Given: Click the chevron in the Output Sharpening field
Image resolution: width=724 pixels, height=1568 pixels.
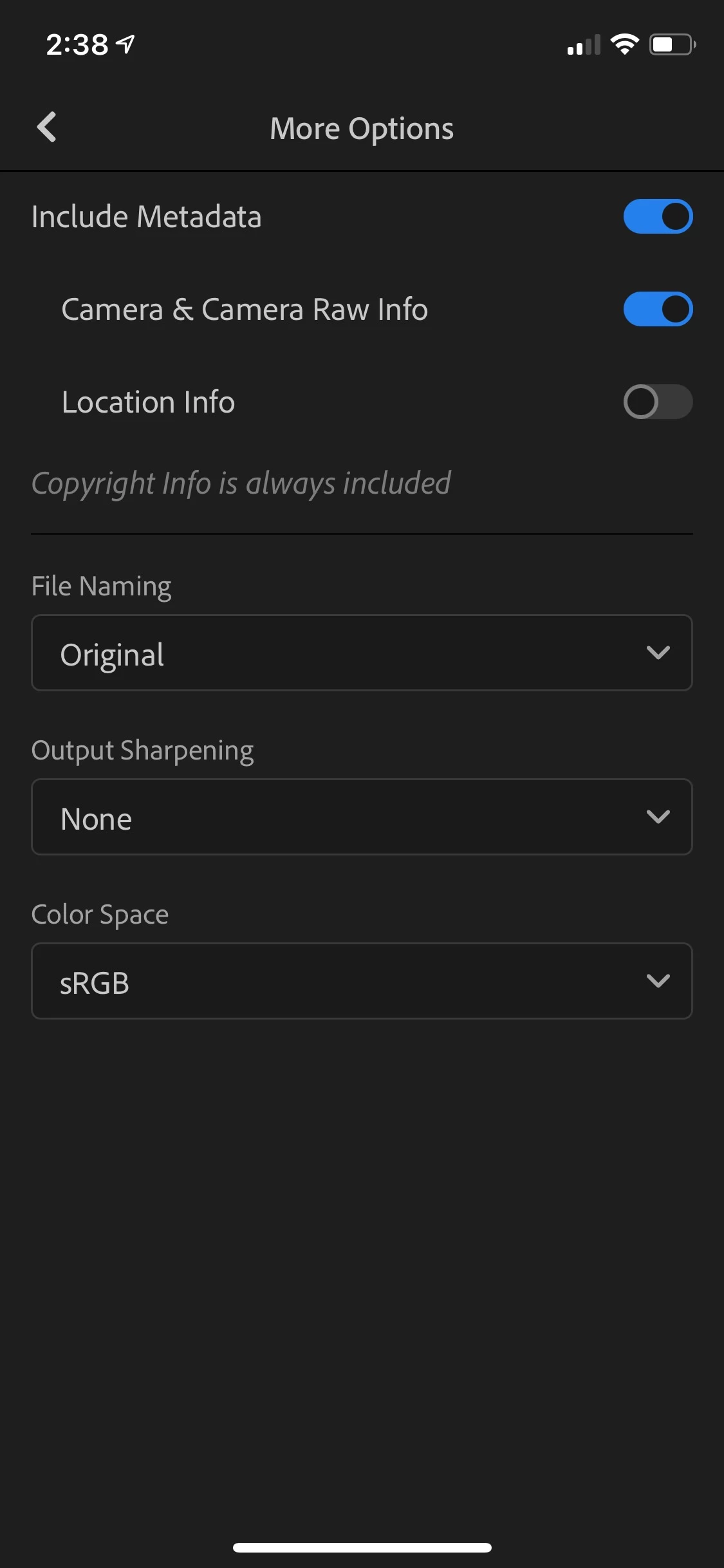Looking at the screenshot, I should pyautogui.click(x=658, y=817).
